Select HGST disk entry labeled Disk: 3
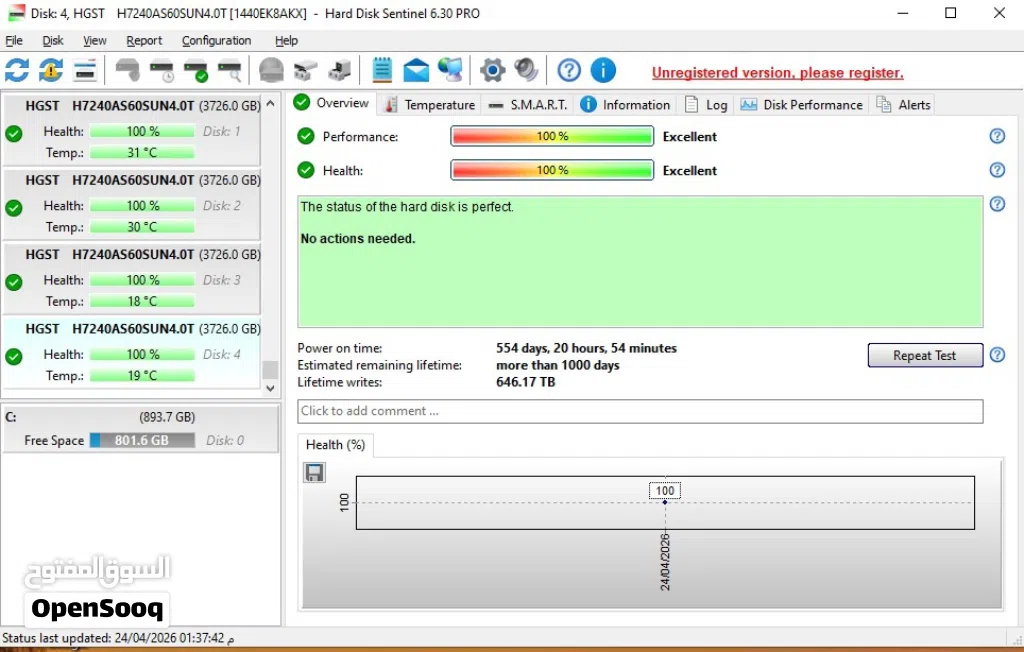Screen dimensions: 1024x652 tap(132, 278)
